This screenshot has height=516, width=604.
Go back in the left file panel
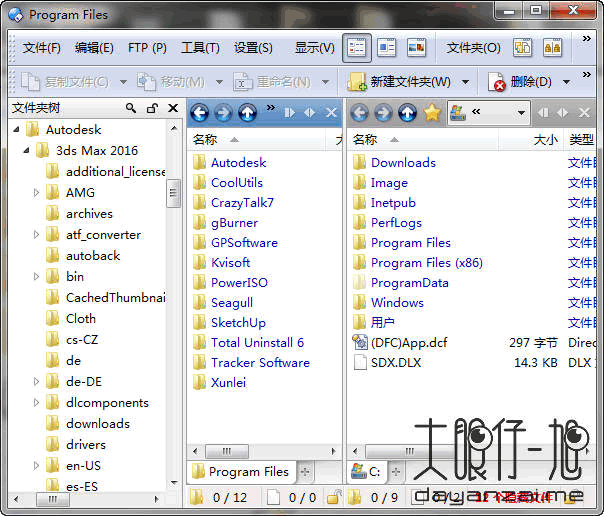tap(200, 113)
